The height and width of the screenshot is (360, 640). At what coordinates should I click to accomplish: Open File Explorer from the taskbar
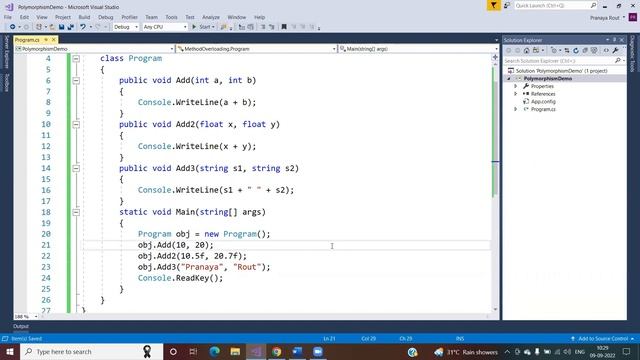235,351
